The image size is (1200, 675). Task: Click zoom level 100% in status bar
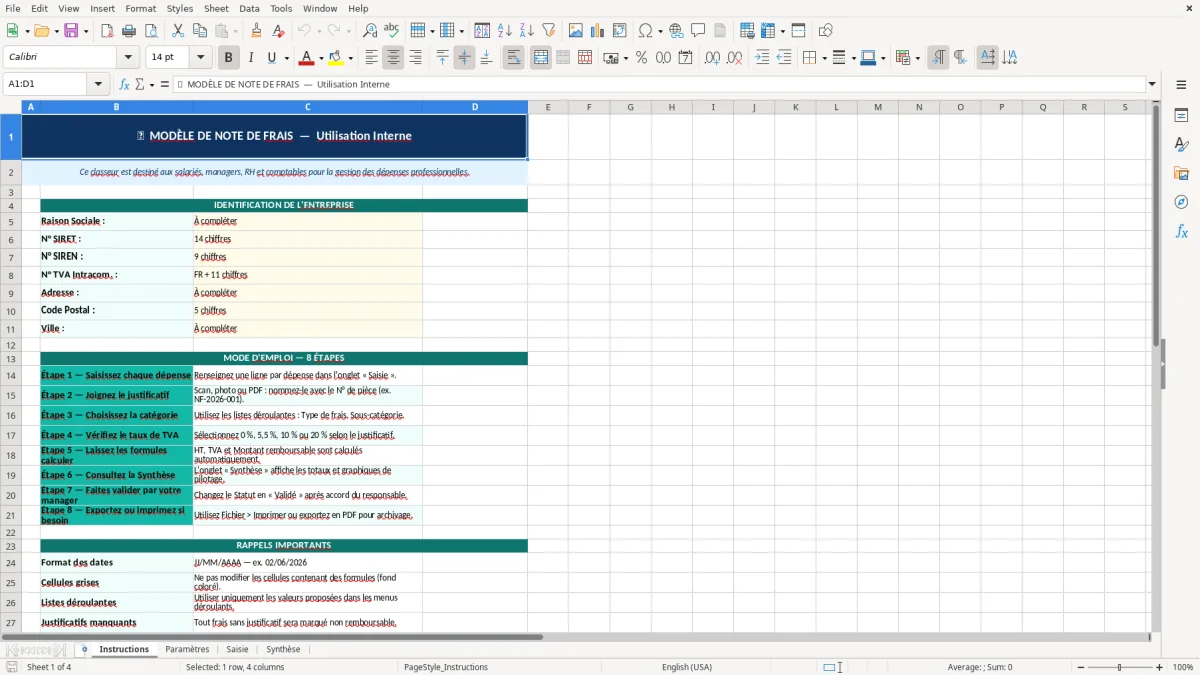point(1183,667)
